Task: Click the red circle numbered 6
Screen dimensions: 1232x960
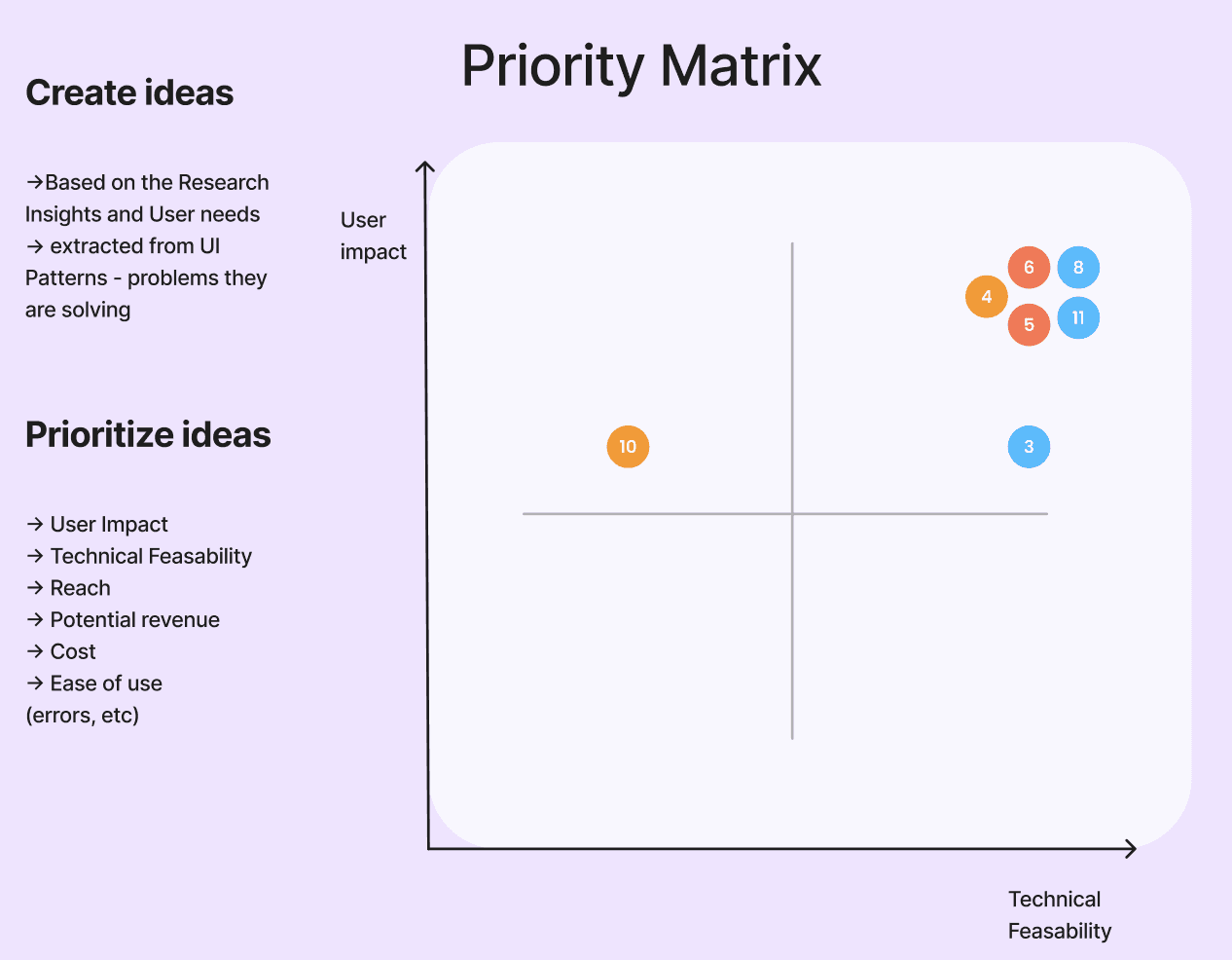Action: (1029, 268)
